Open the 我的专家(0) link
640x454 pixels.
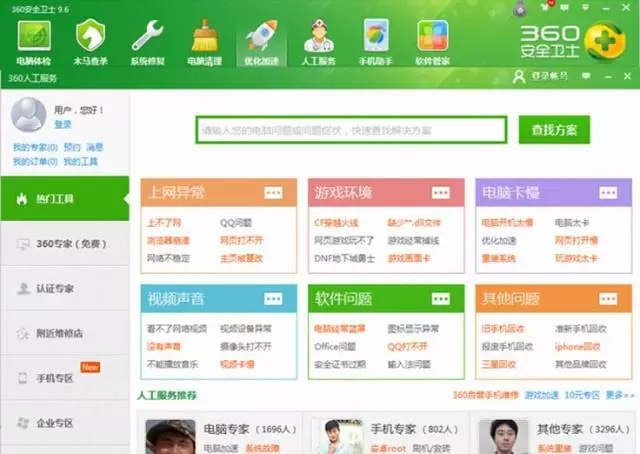35,147
